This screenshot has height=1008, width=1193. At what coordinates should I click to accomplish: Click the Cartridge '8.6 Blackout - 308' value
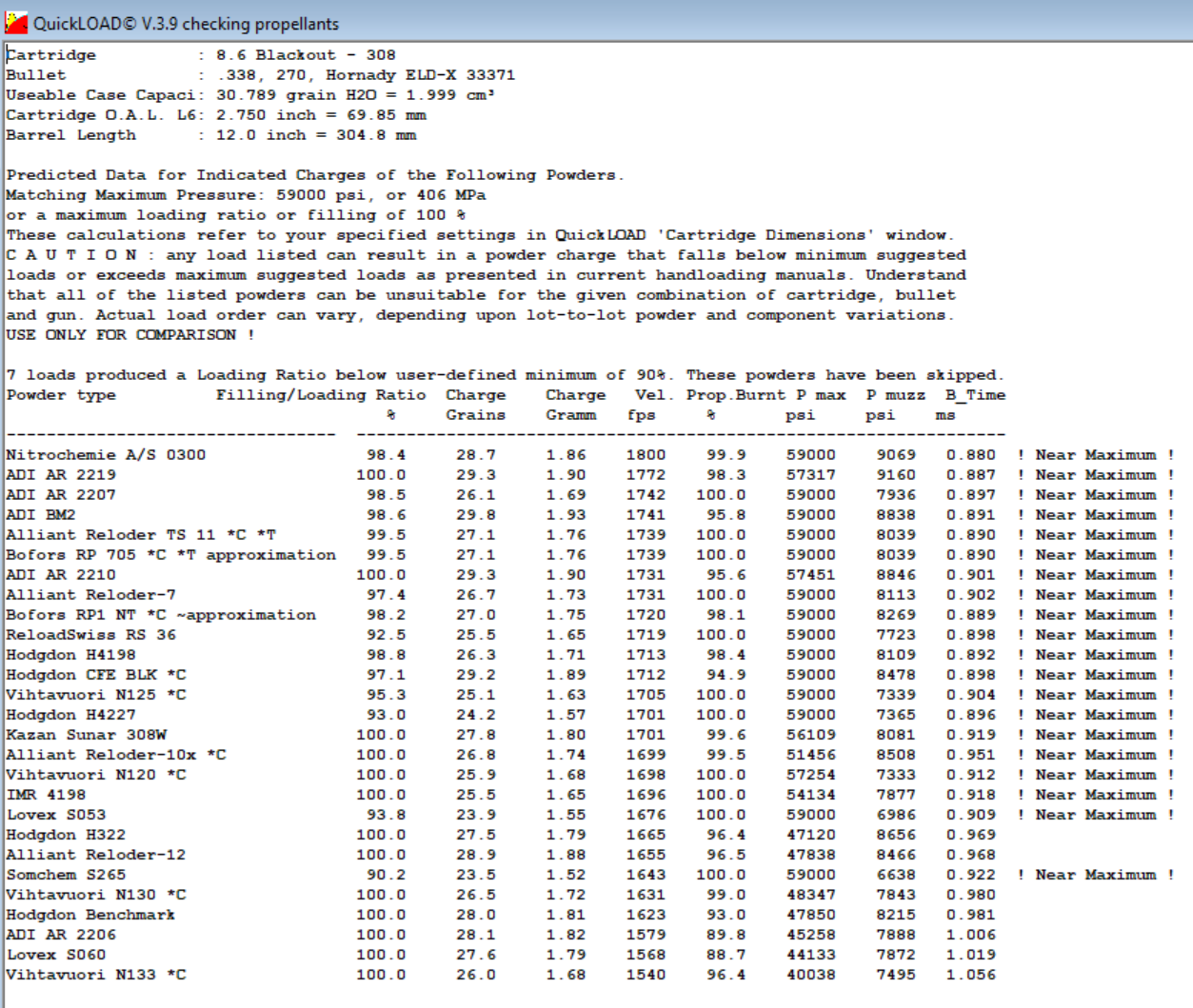point(306,55)
